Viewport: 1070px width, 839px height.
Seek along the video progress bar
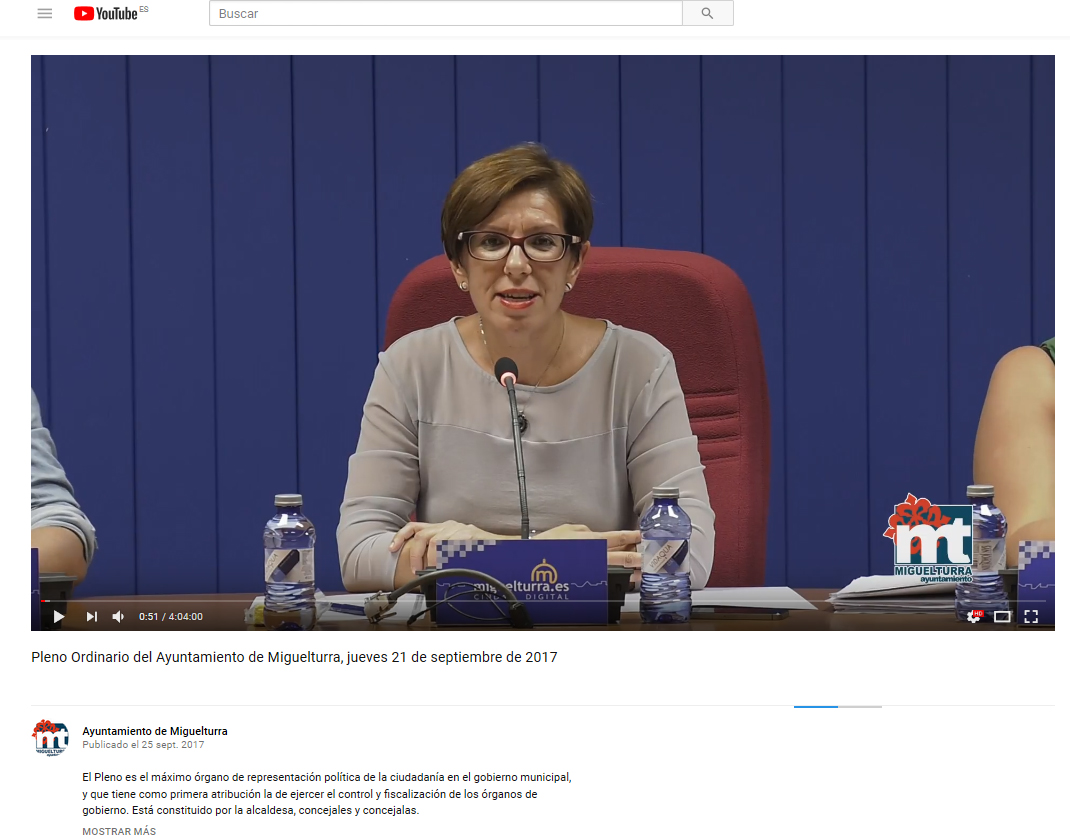pyautogui.click(x=543, y=601)
